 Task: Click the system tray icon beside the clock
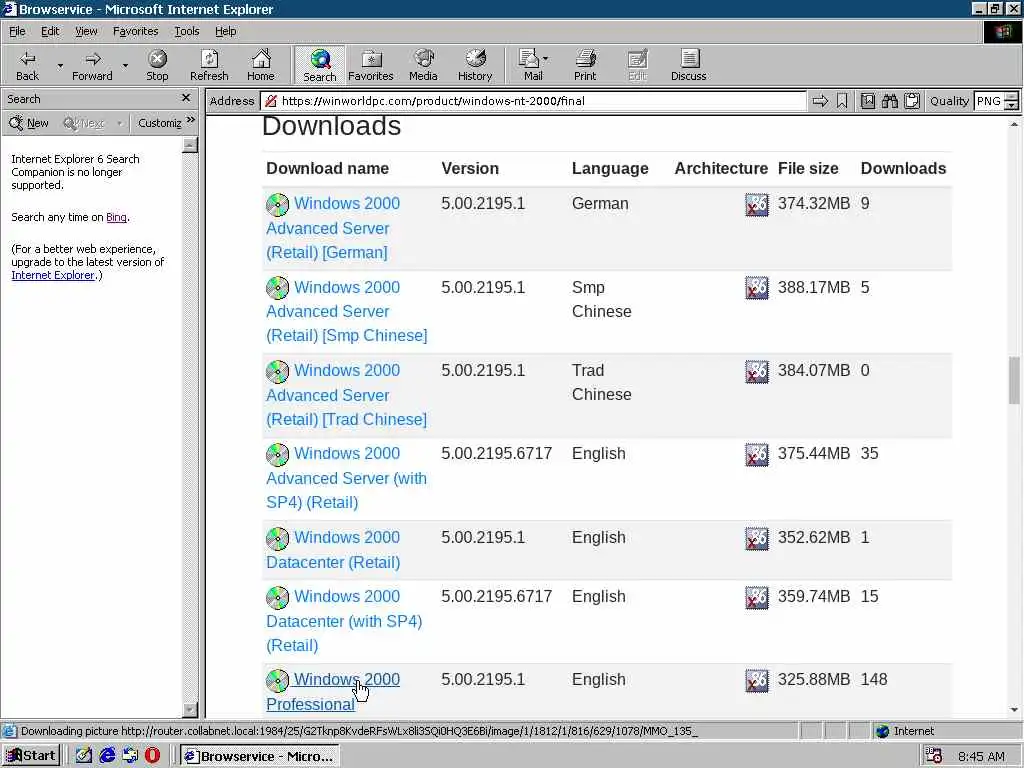934,756
